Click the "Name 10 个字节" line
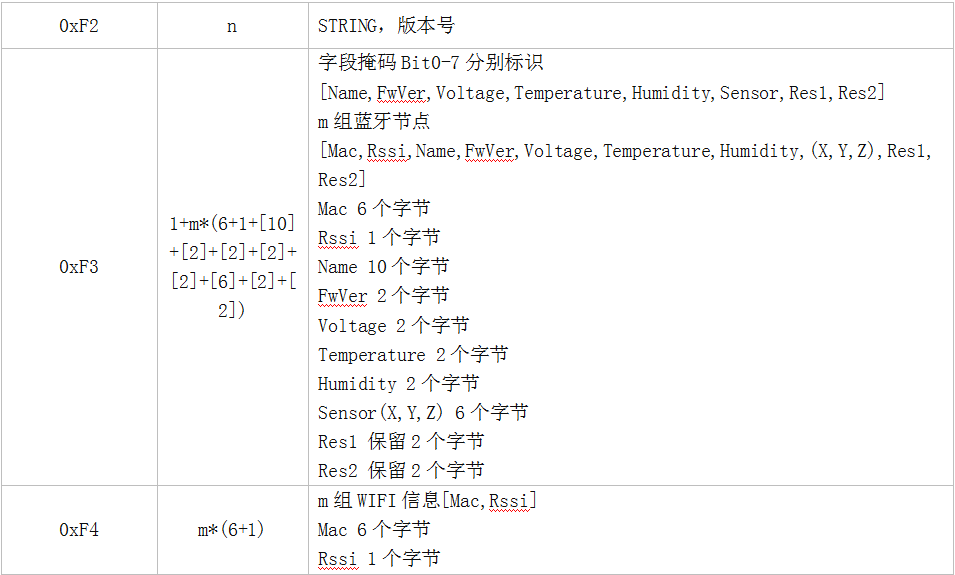Image resolution: width=955 pixels, height=575 pixels. pyautogui.click(x=383, y=267)
